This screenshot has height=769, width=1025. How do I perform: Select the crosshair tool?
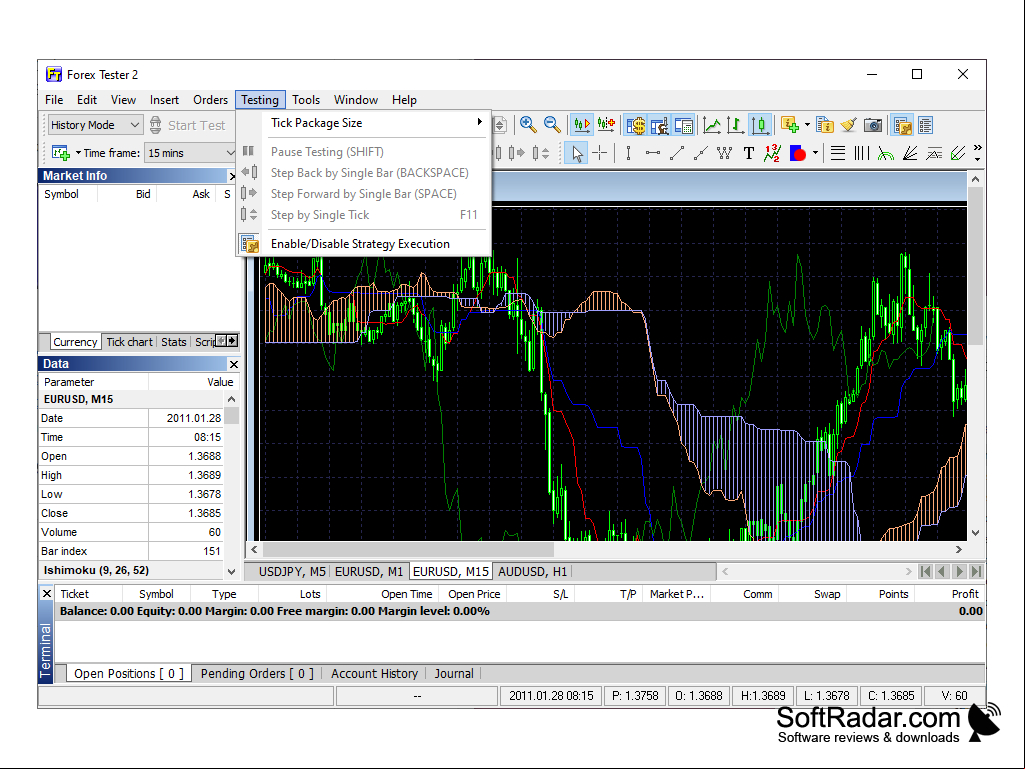point(599,153)
